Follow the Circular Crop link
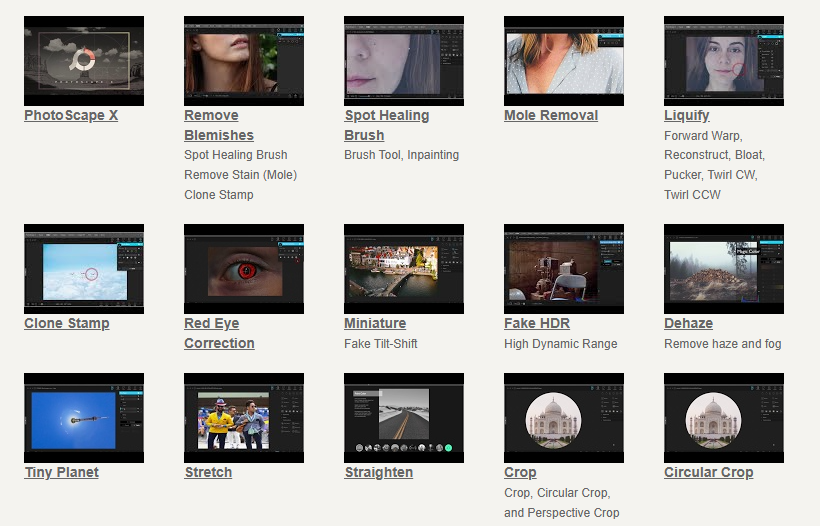The height and width of the screenshot is (526, 820). click(709, 473)
